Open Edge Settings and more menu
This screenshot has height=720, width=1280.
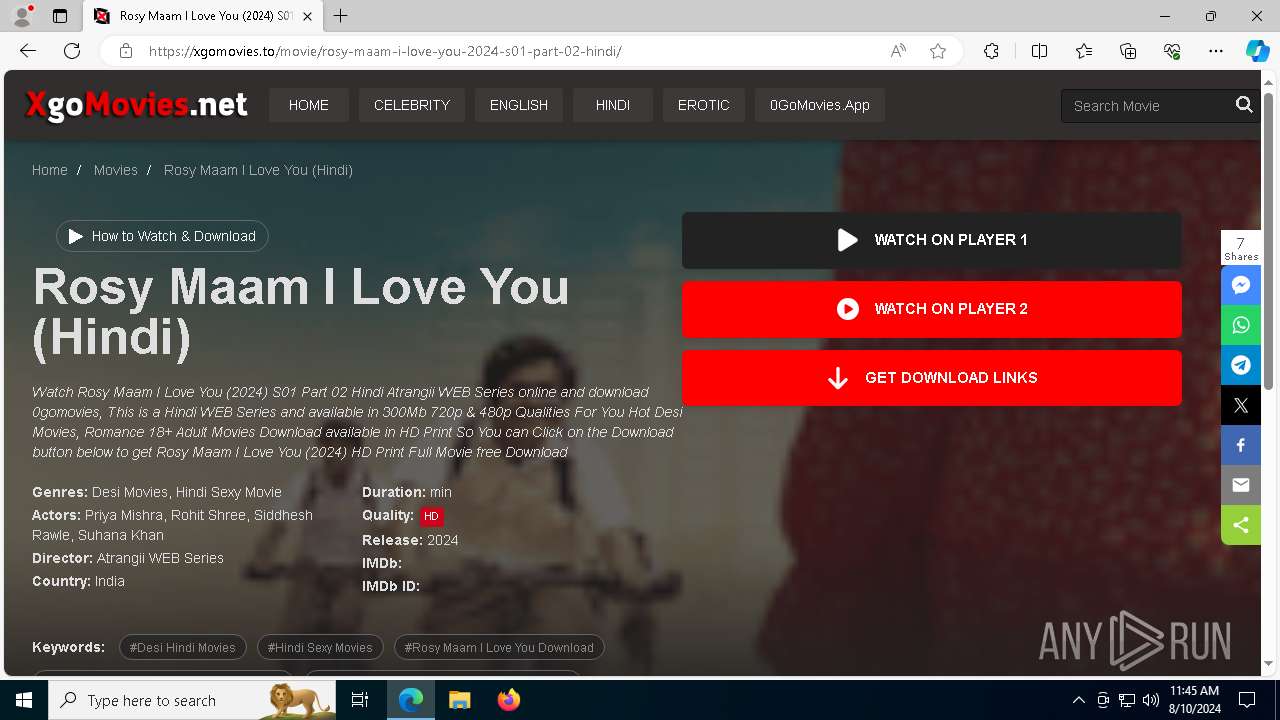click(1216, 51)
